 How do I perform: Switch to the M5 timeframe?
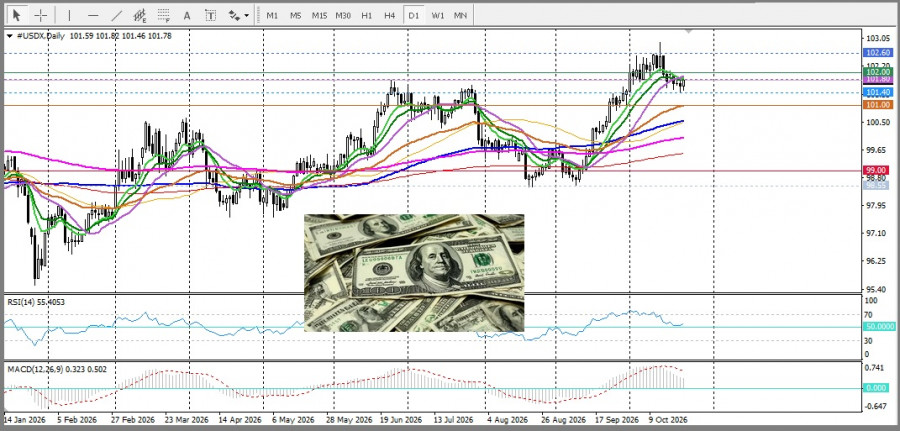click(x=296, y=15)
